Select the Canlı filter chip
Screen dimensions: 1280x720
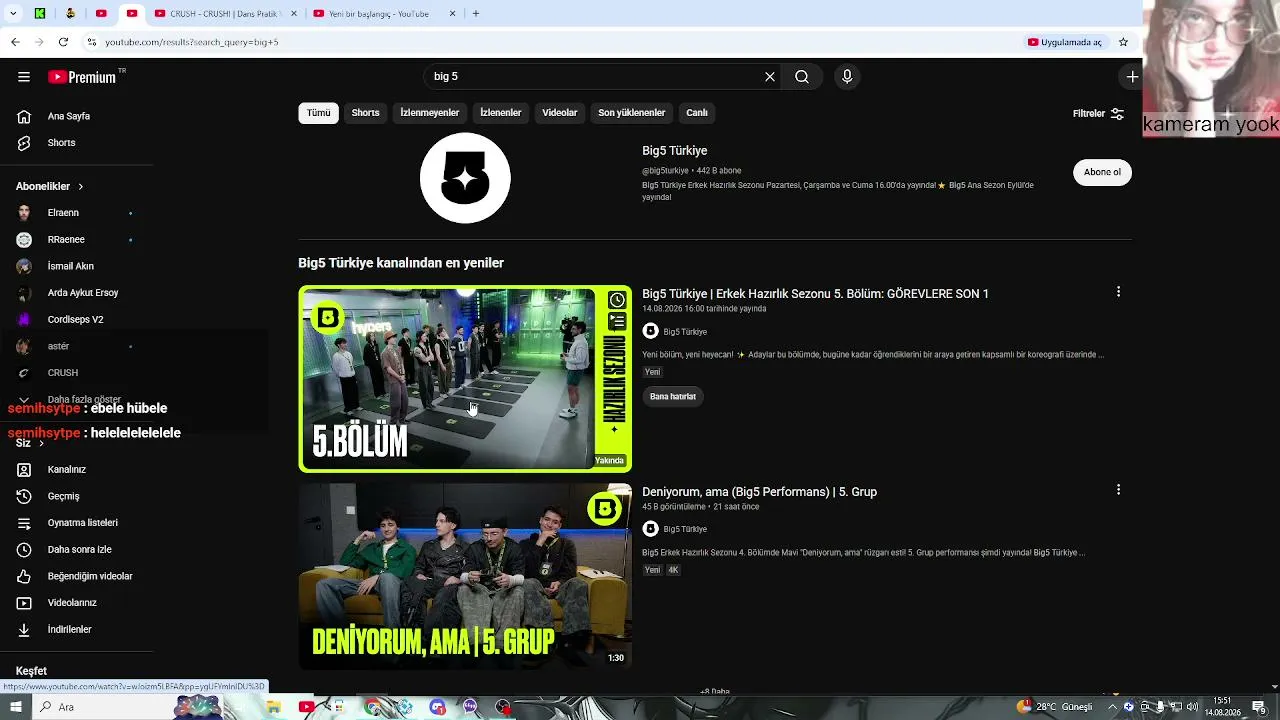tap(697, 113)
